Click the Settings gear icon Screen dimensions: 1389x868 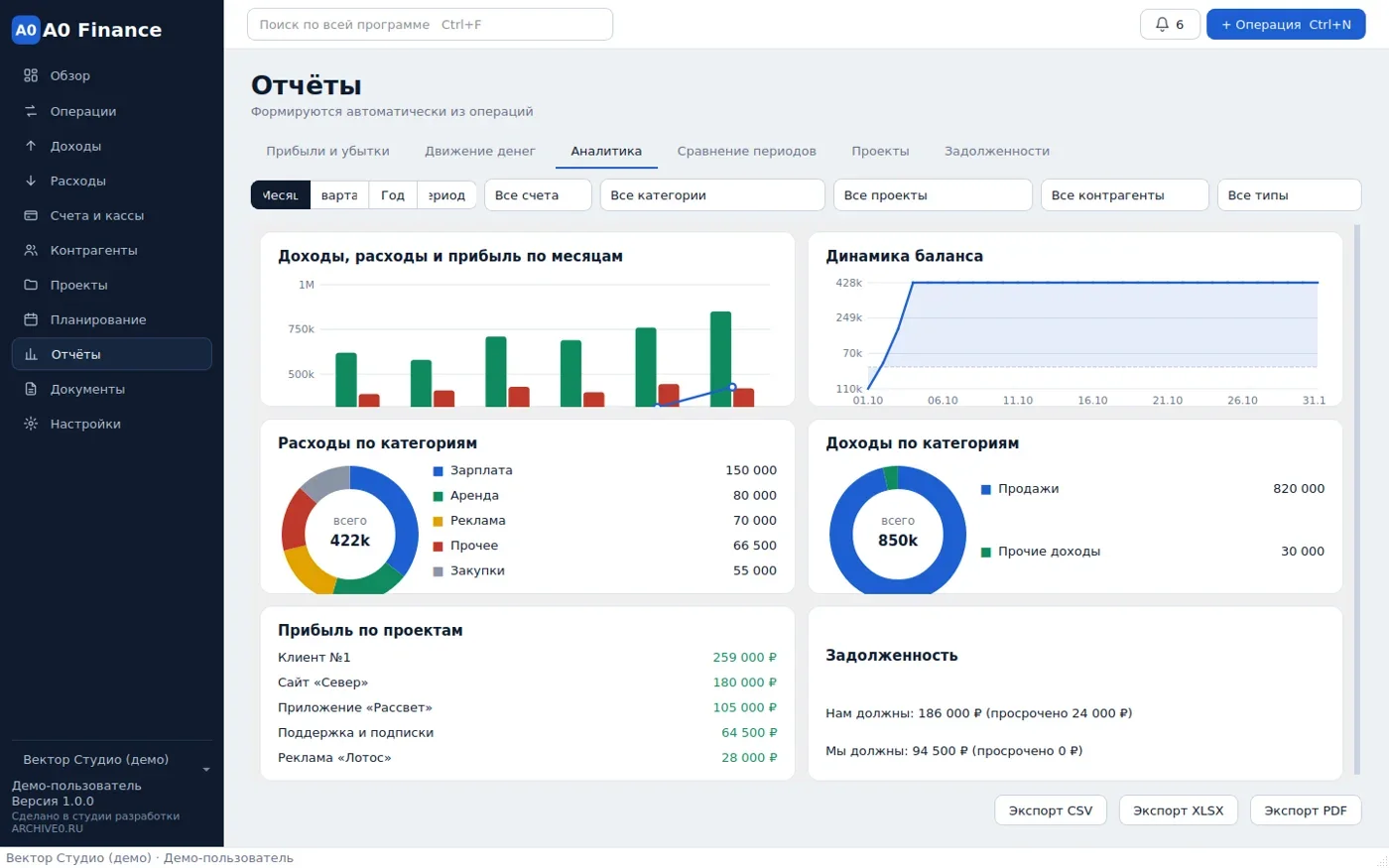point(31,424)
